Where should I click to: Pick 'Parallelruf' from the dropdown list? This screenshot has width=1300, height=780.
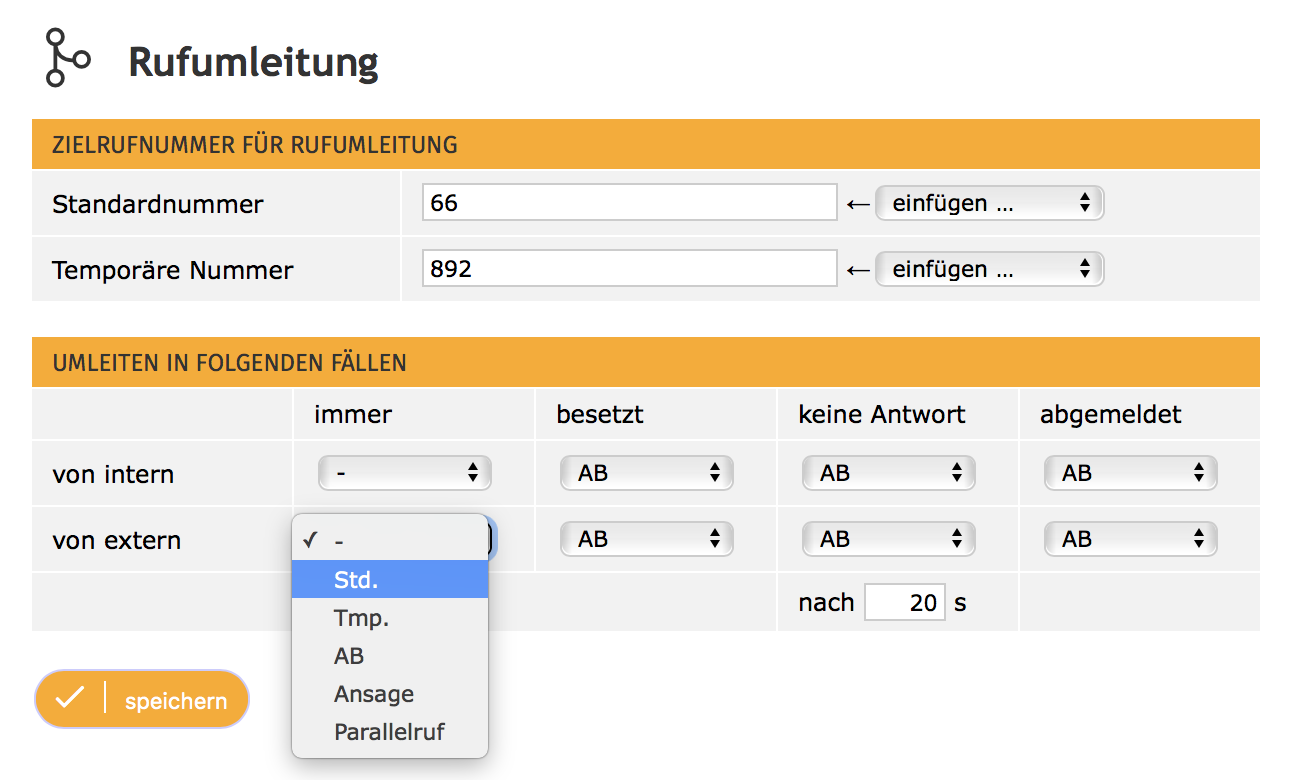pyautogui.click(x=389, y=732)
